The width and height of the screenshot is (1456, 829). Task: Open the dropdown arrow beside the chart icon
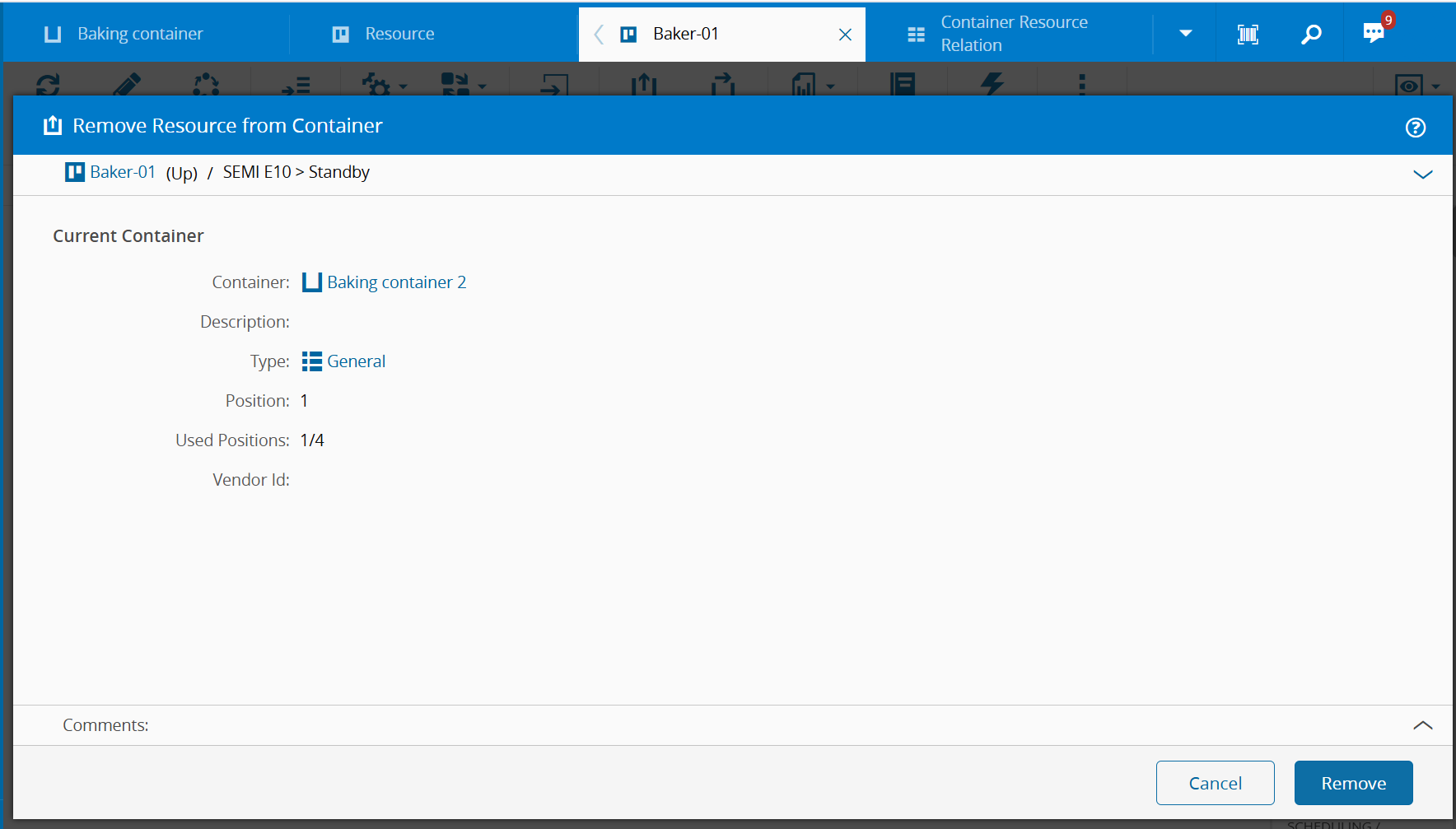click(x=830, y=86)
